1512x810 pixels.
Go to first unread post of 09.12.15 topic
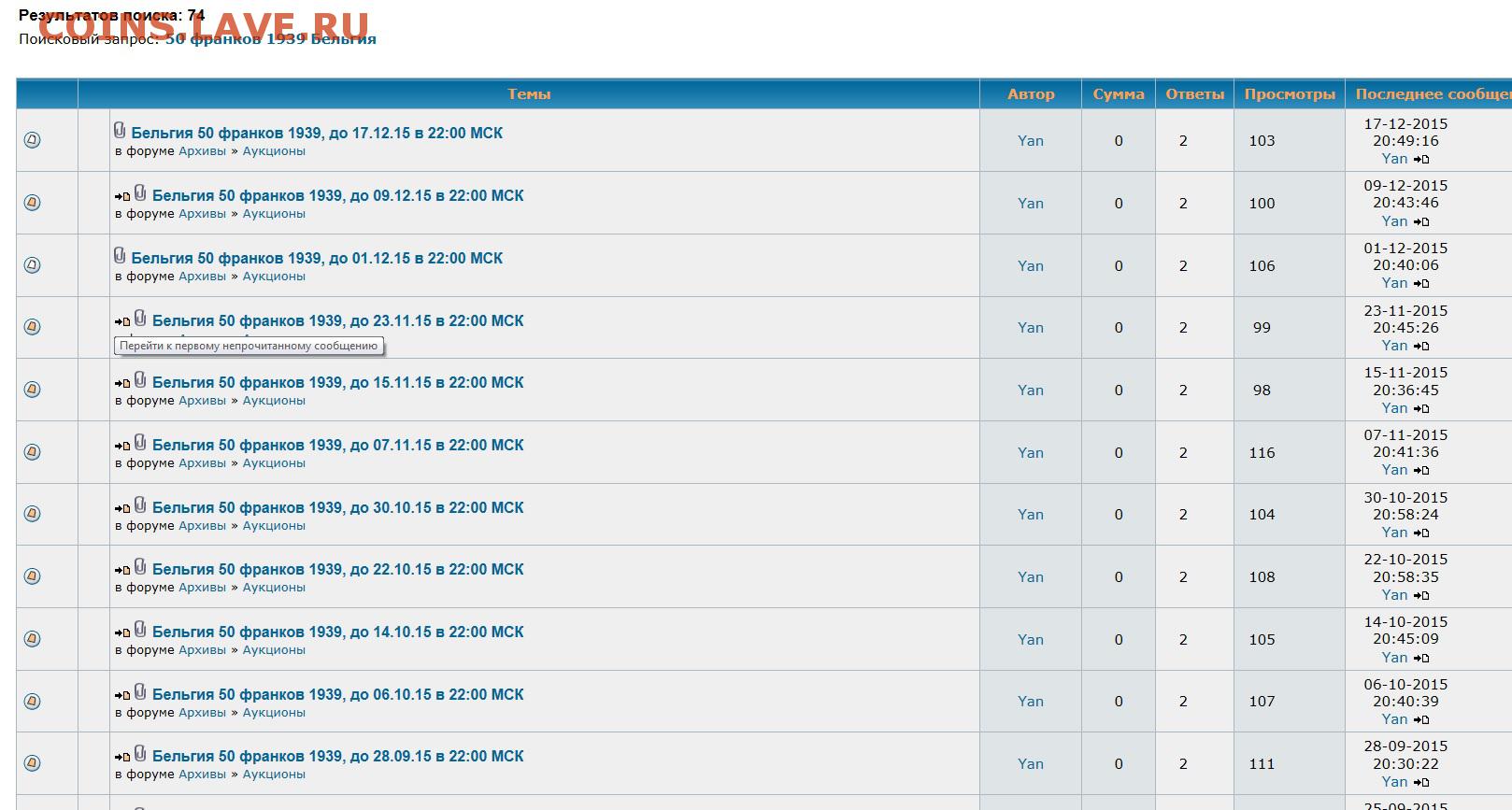click(122, 197)
